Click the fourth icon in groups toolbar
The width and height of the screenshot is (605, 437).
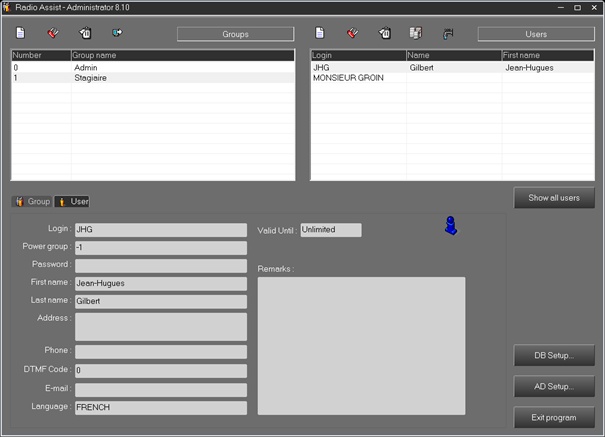point(117,33)
